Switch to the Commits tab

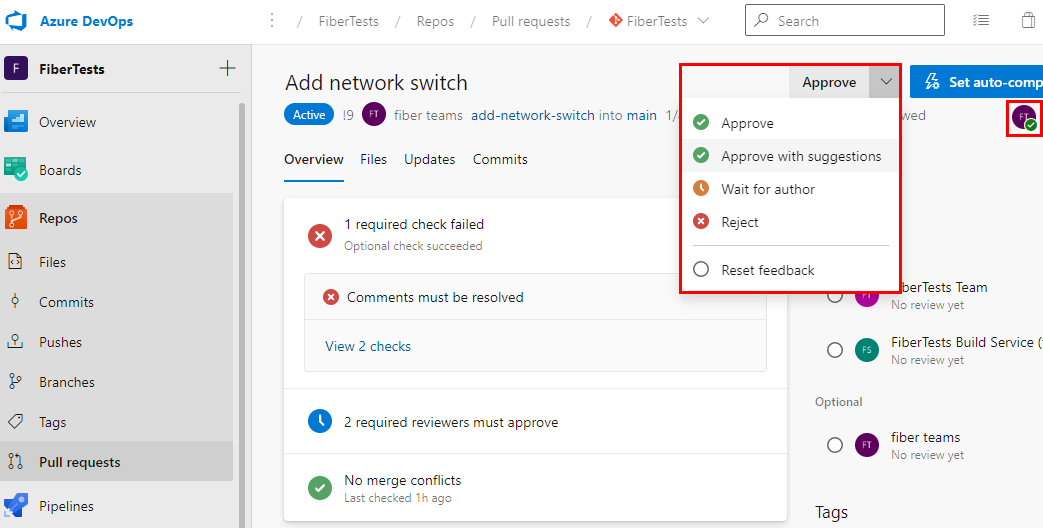tap(500, 159)
